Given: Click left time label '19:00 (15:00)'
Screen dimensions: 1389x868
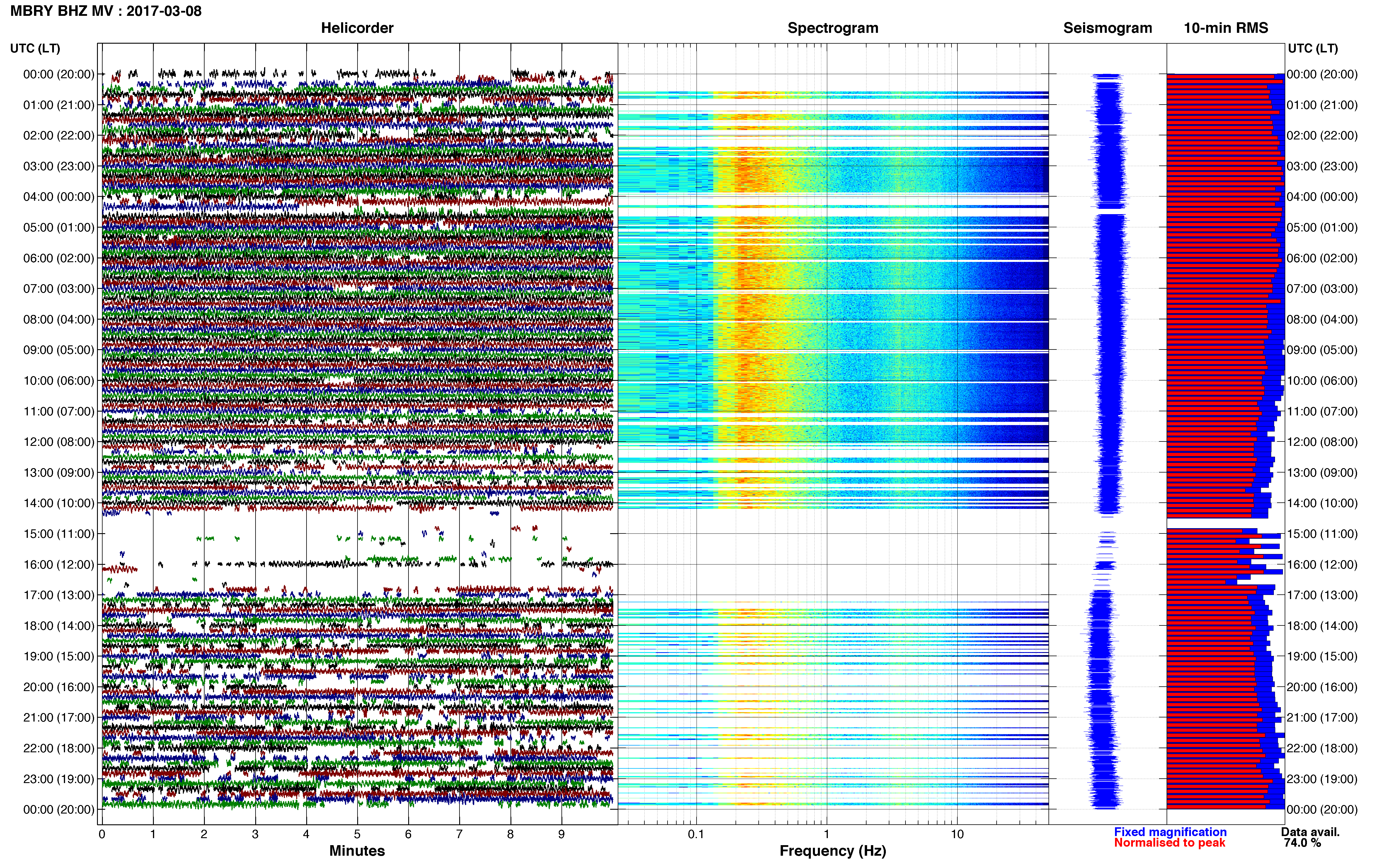Looking at the screenshot, I should point(59,656).
